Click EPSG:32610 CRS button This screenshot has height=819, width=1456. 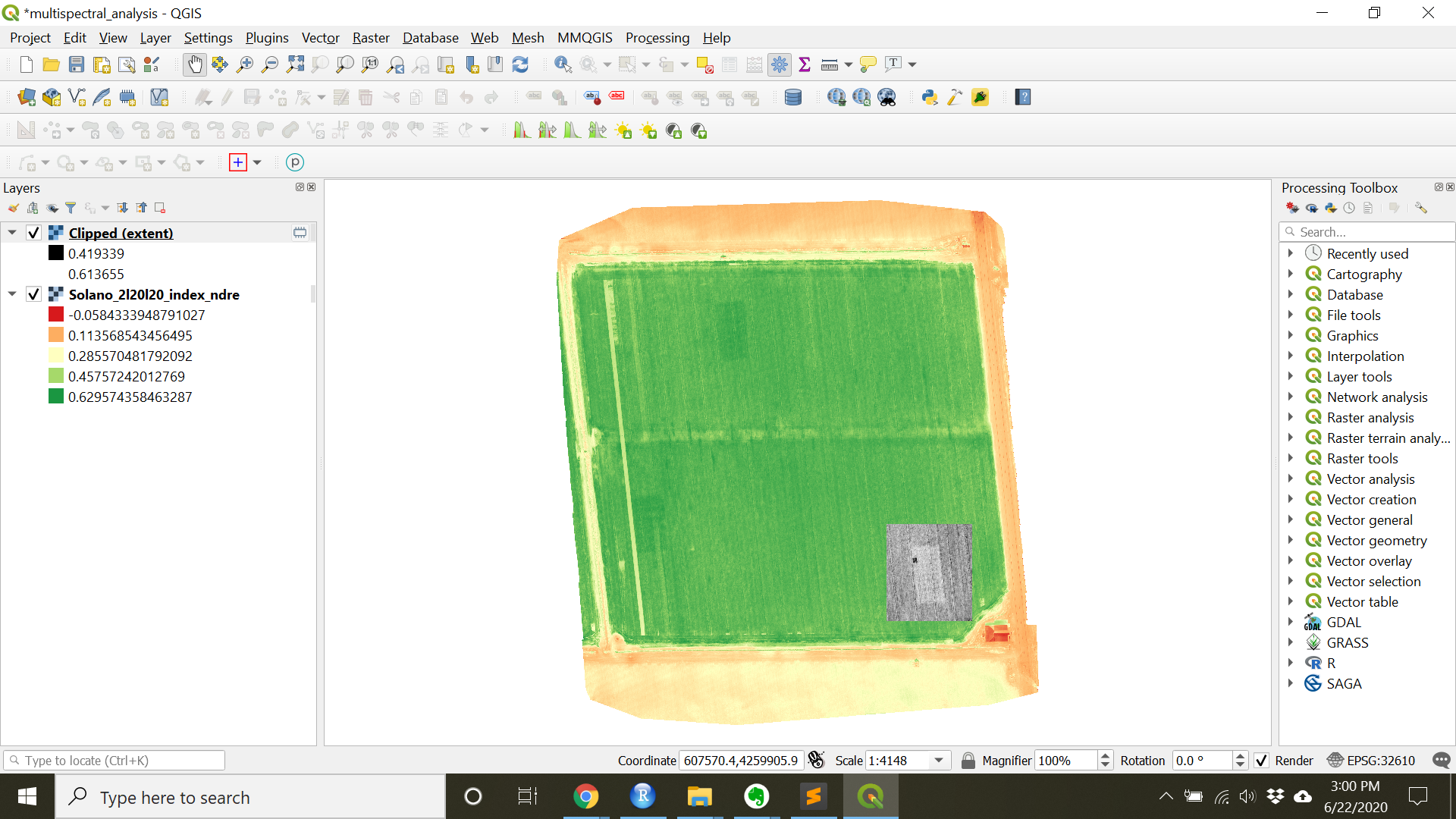coord(1371,760)
